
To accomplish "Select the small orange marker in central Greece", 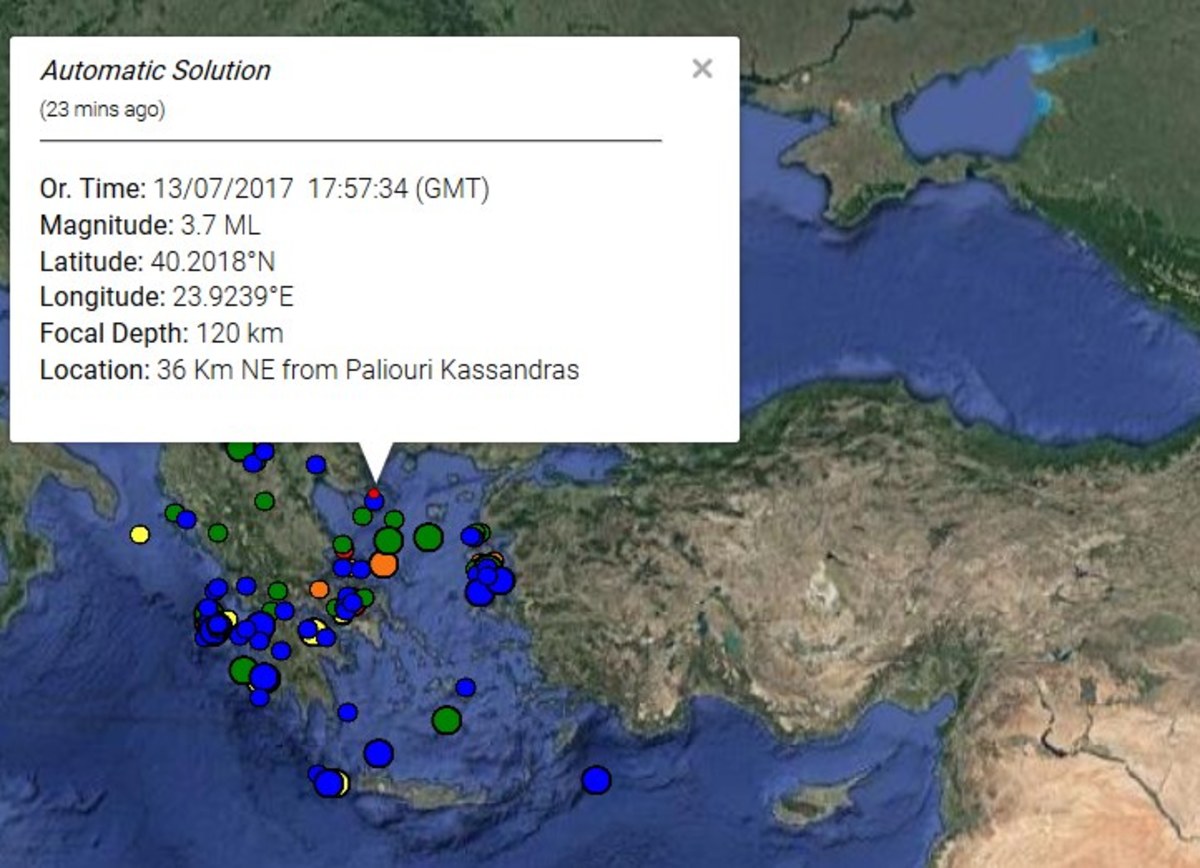I will 319,589.
